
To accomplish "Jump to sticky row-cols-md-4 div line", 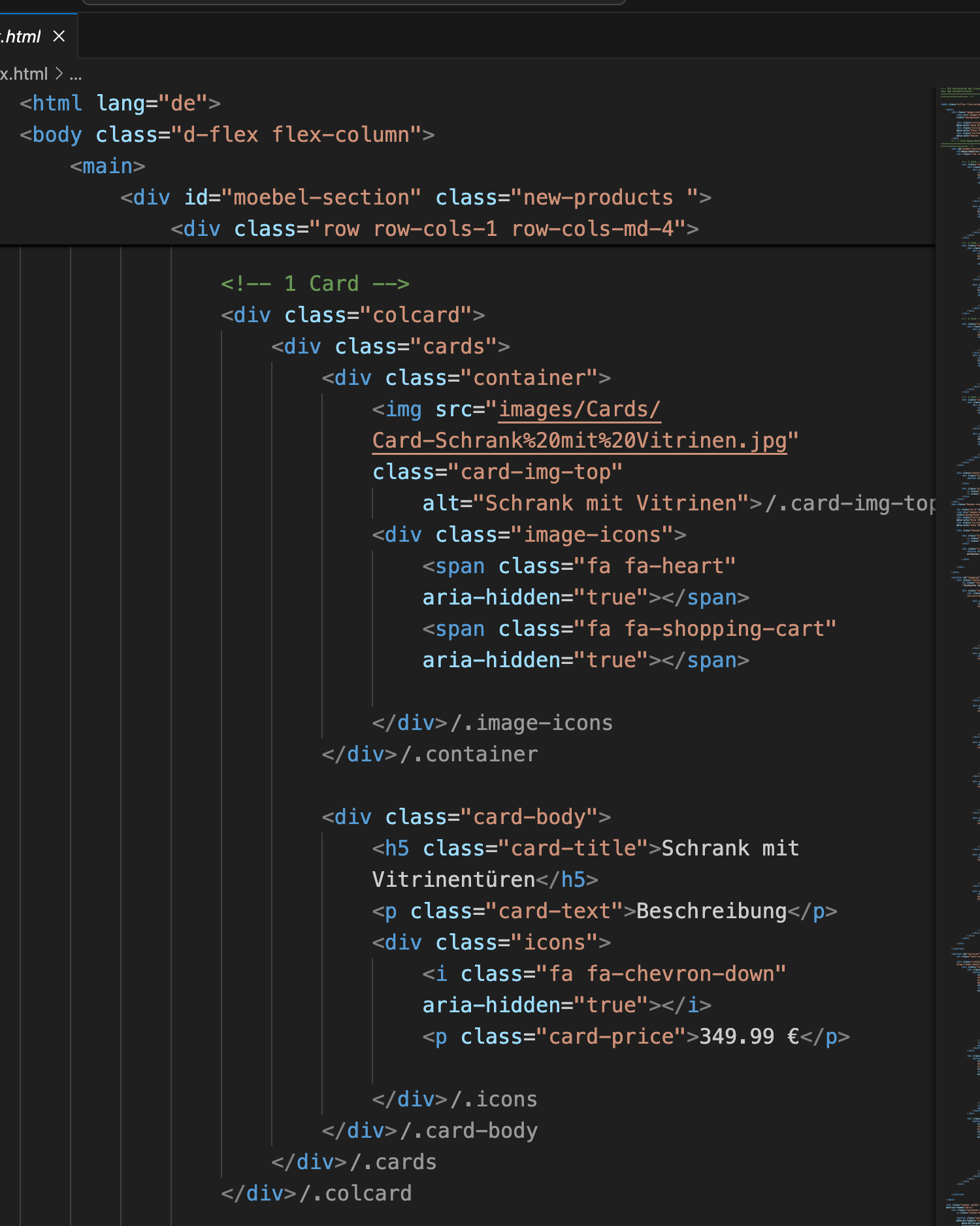I will [434, 229].
